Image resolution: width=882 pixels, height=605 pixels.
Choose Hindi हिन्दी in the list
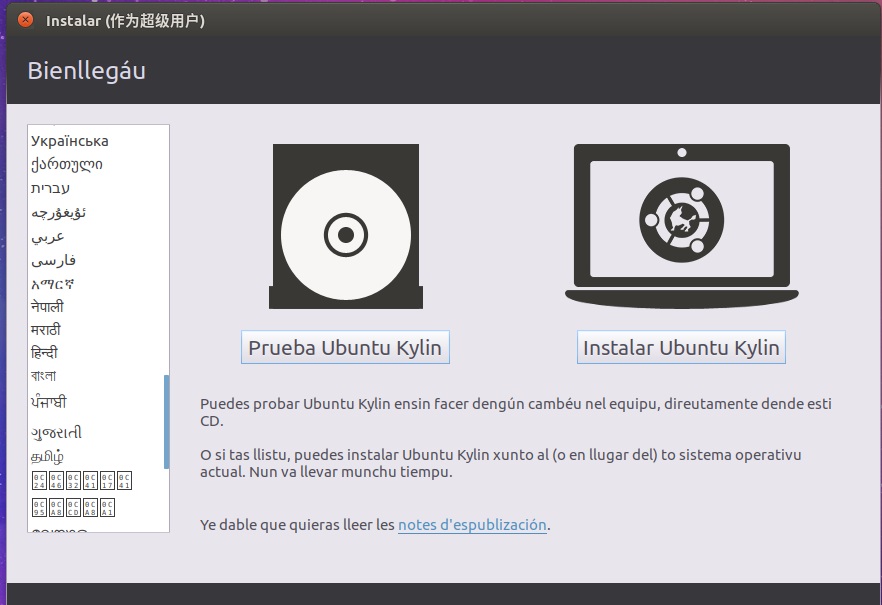coord(45,353)
